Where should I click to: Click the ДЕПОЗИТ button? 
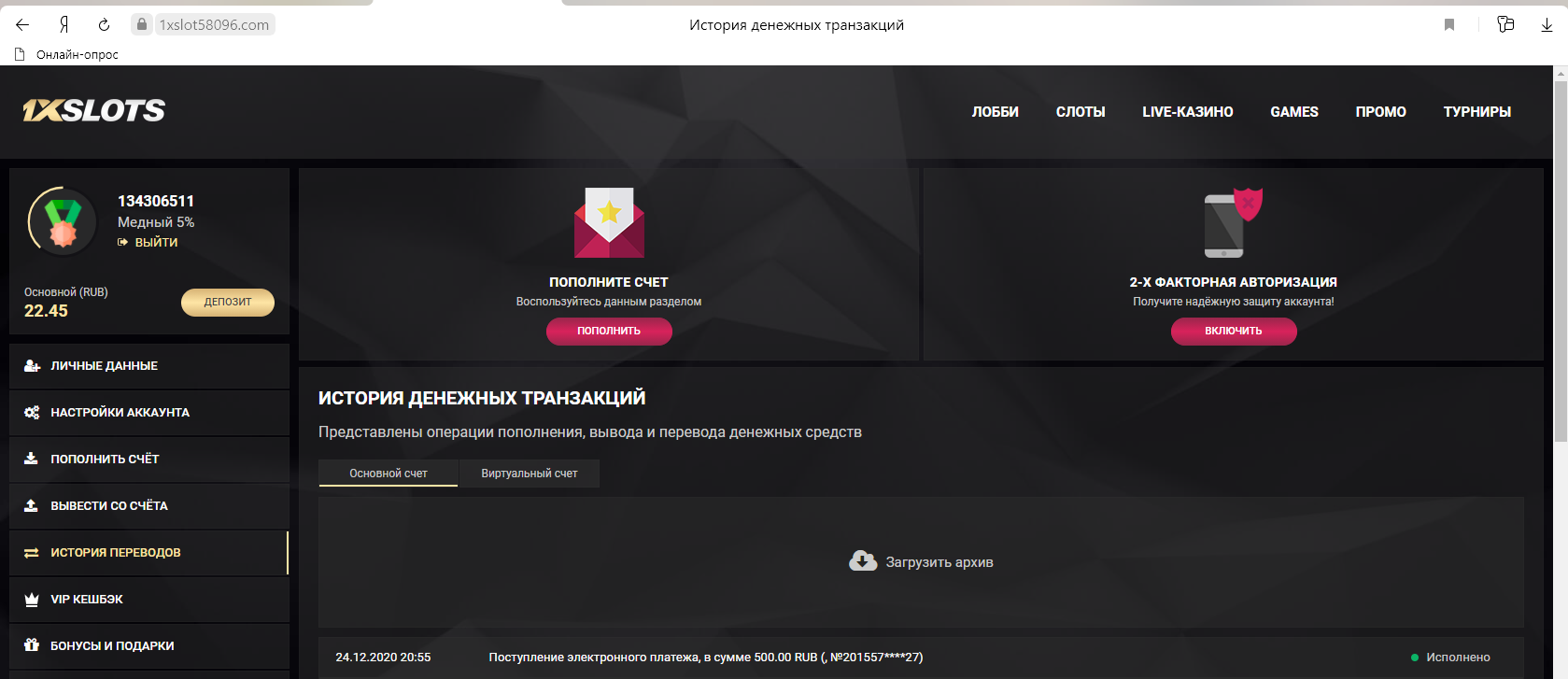228,302
